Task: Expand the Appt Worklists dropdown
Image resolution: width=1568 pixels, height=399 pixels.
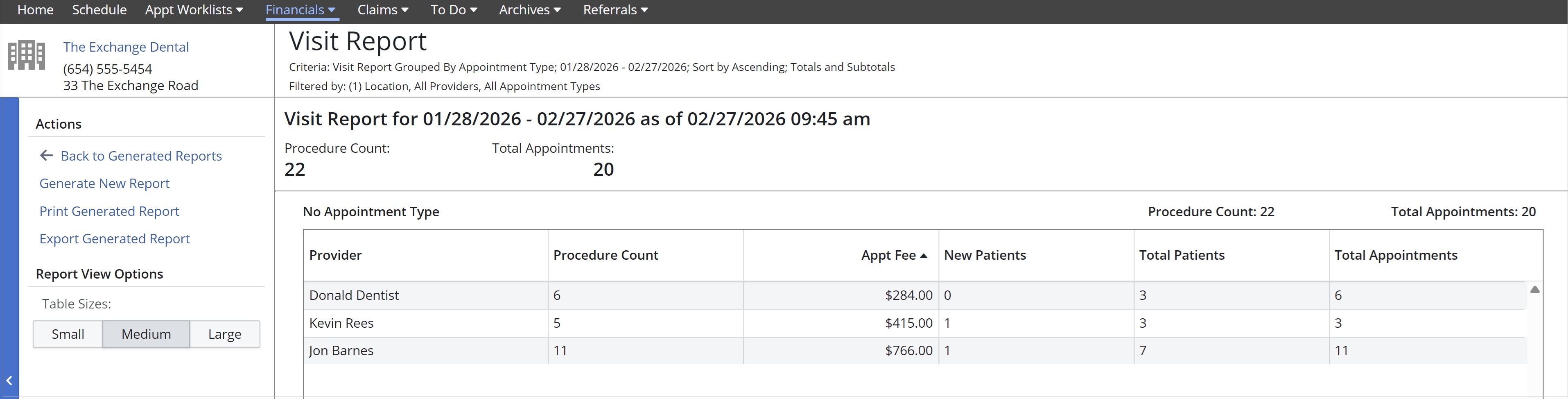Action: [194, 10]
